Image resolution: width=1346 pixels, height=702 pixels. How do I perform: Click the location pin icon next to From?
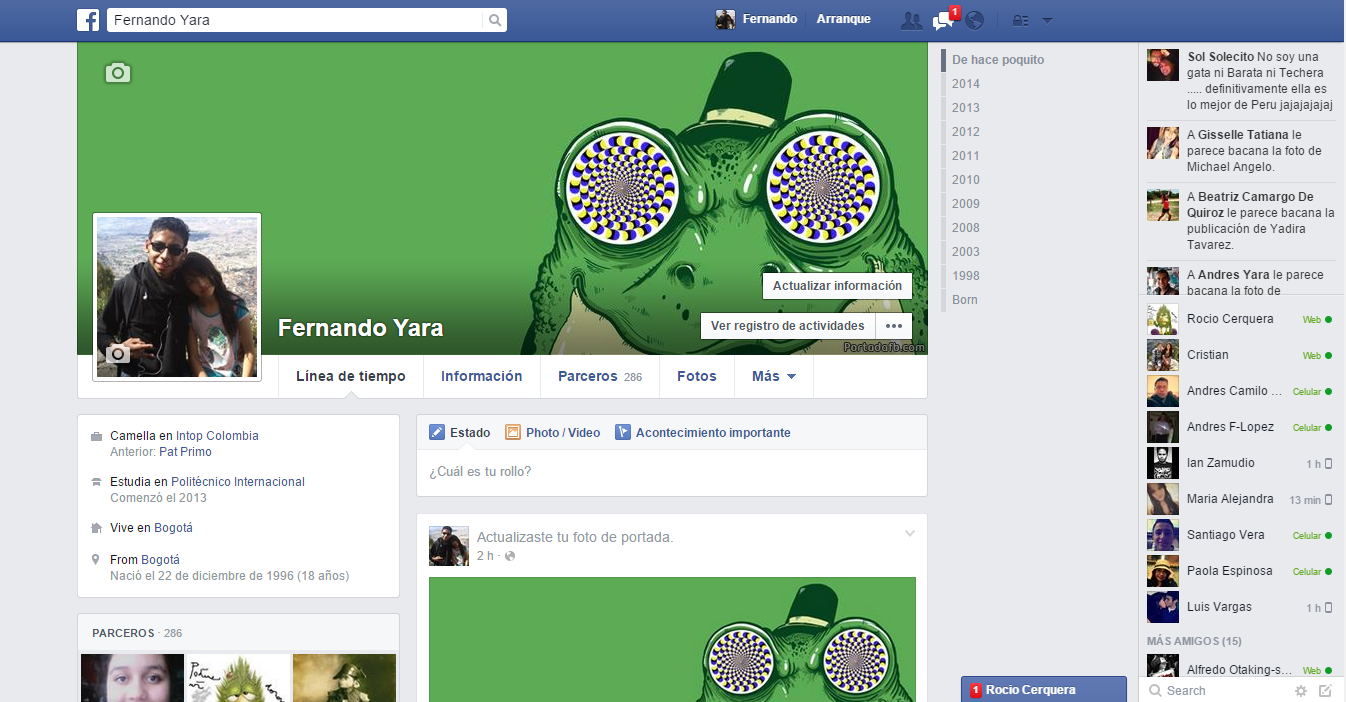96,560
